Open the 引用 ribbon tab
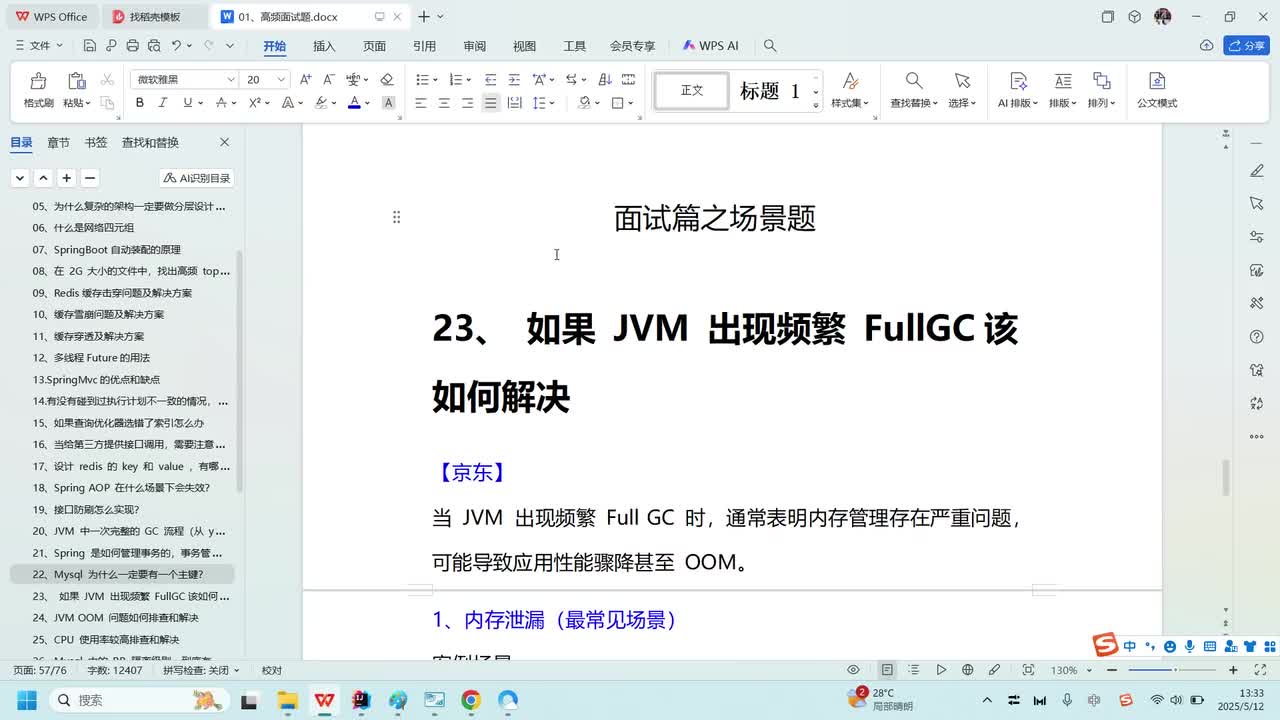1280x720 pixels. pyautogui.click(x=424, y=46)
